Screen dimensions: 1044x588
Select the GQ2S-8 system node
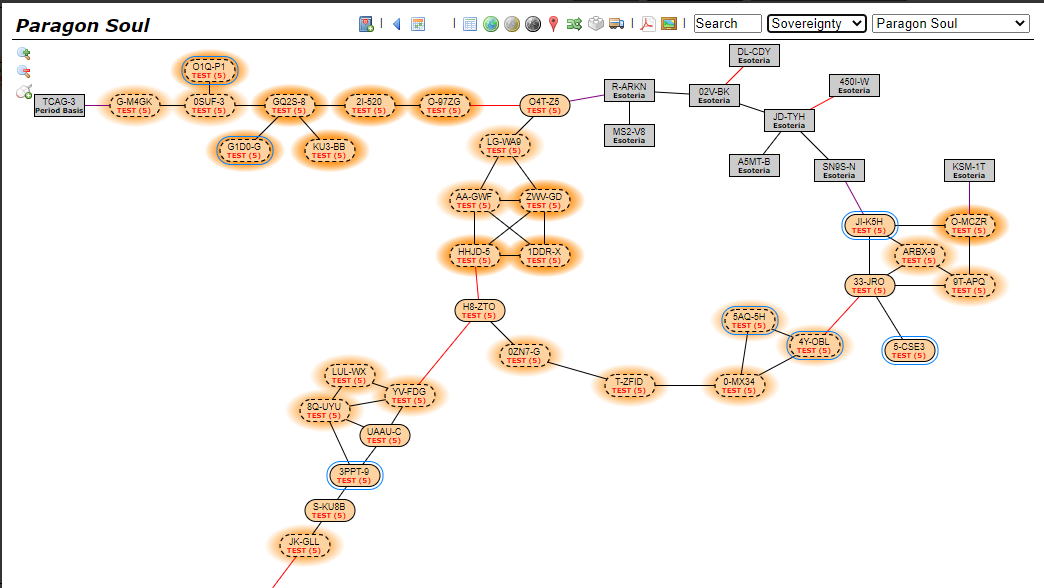click(x=289, y=105)
